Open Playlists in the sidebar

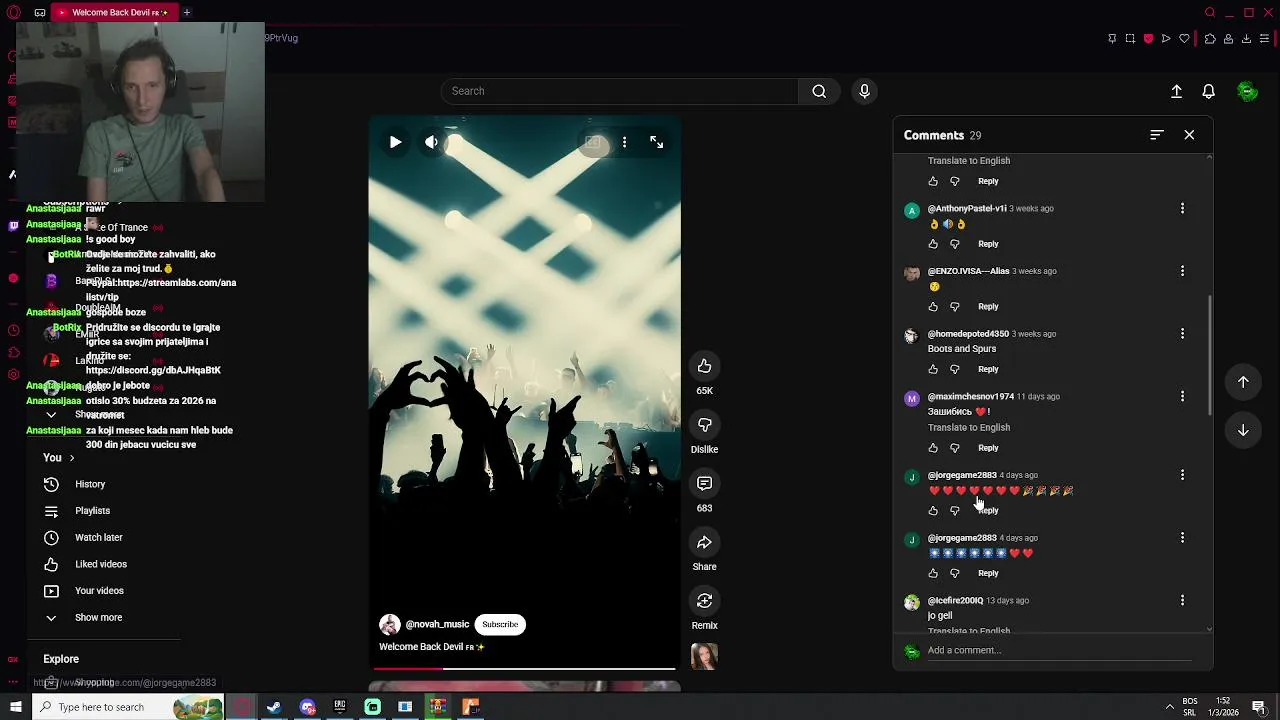pyautogui.click(x=92, y=511)
